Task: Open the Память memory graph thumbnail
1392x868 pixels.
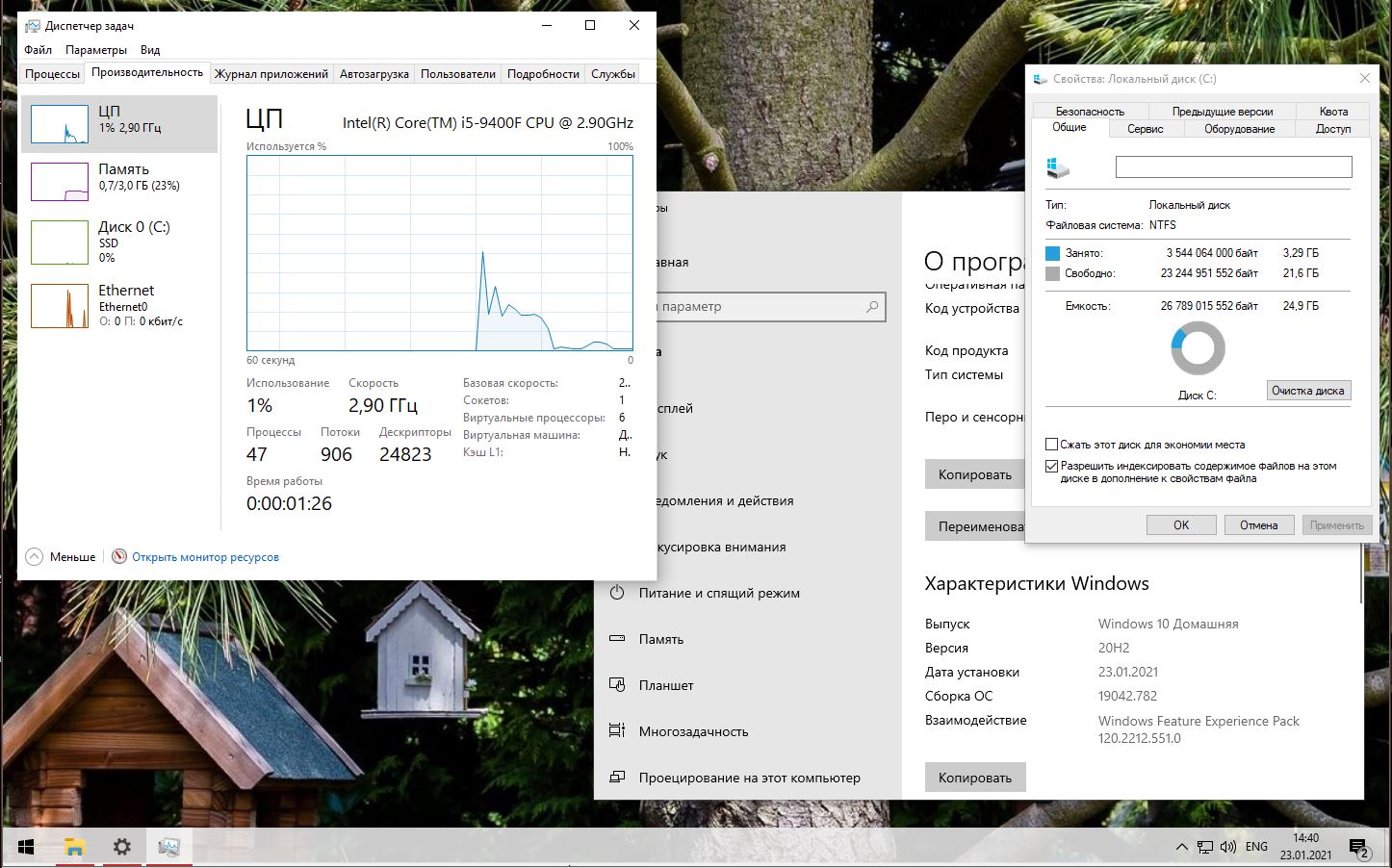Action: click(60, 182)
